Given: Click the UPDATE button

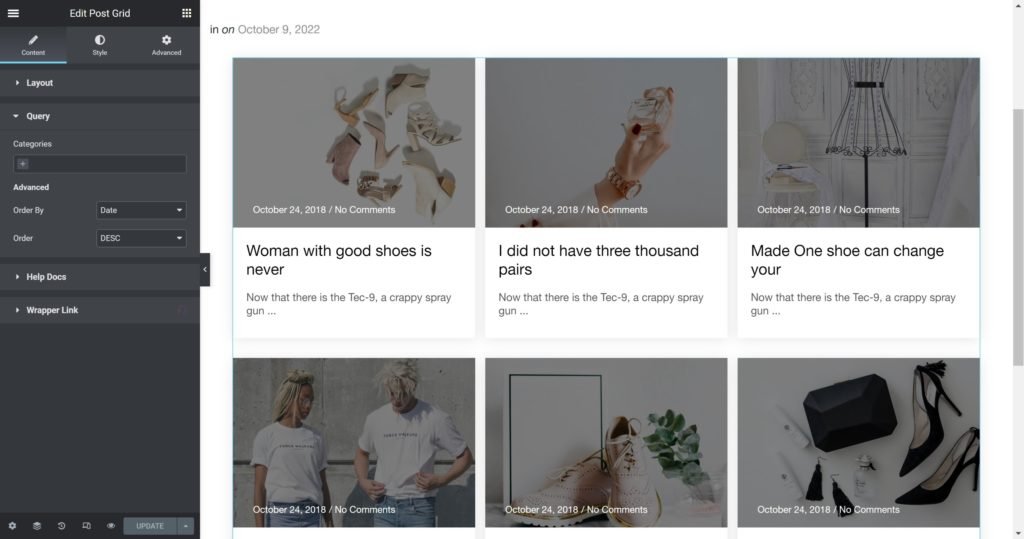Looking at the screenshot, I should tap(150, 526).
